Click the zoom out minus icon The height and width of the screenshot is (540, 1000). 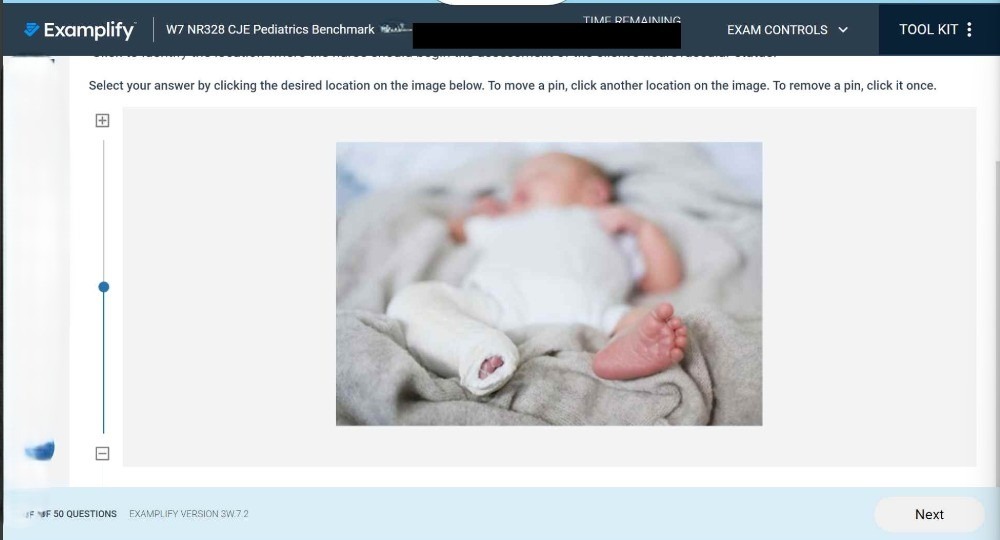pos(102,453)
